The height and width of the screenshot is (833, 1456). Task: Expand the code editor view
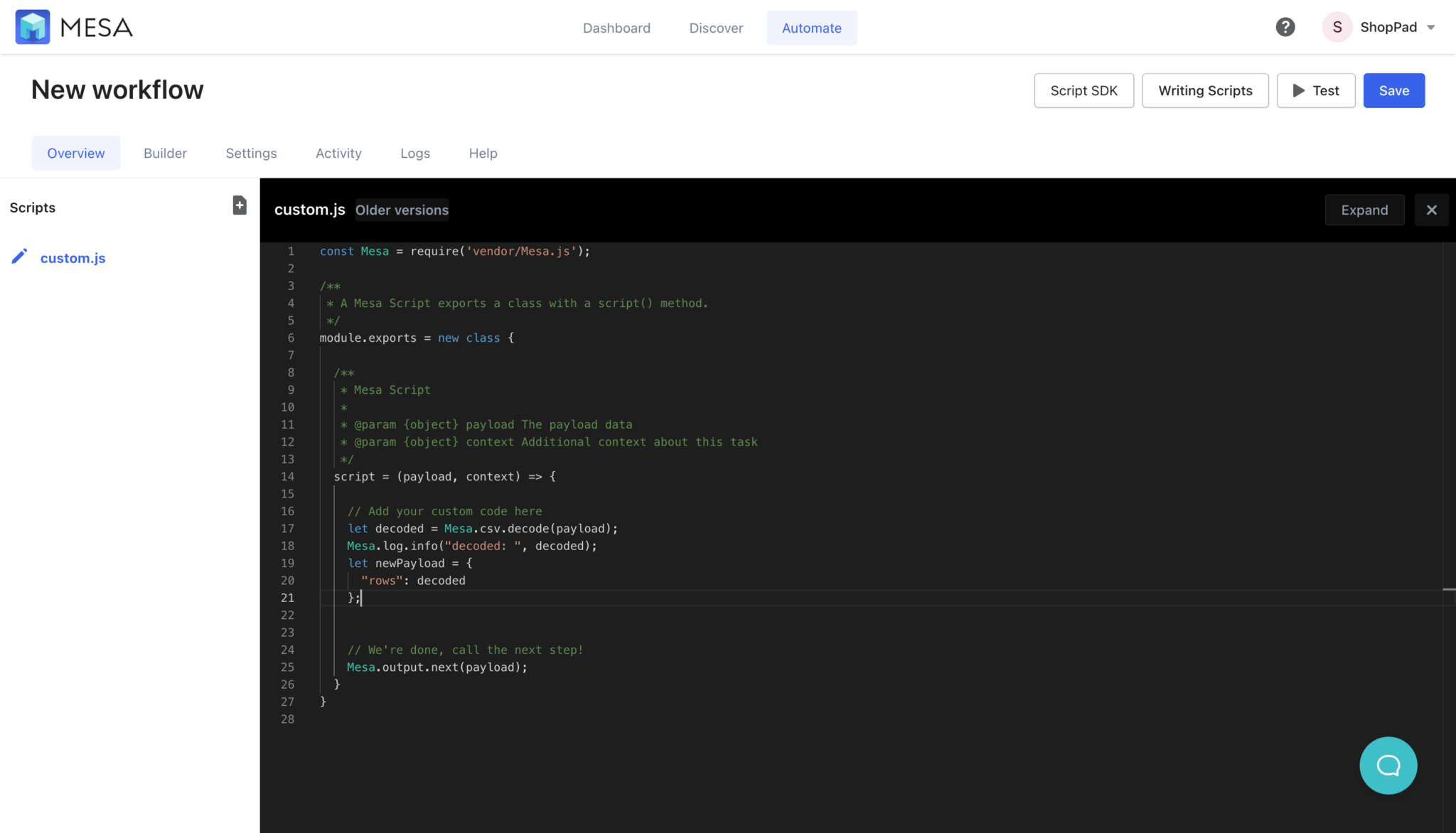(1364, 210)
